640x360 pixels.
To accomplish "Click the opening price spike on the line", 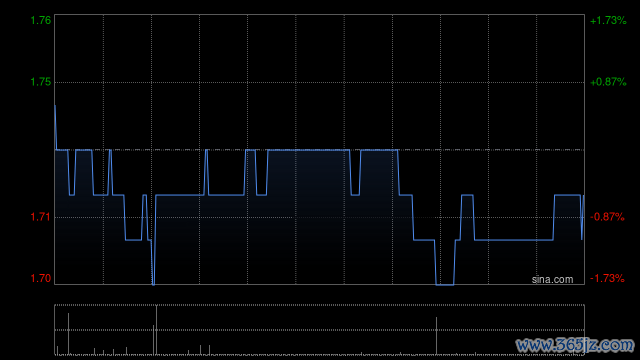I will pos(56,106).
